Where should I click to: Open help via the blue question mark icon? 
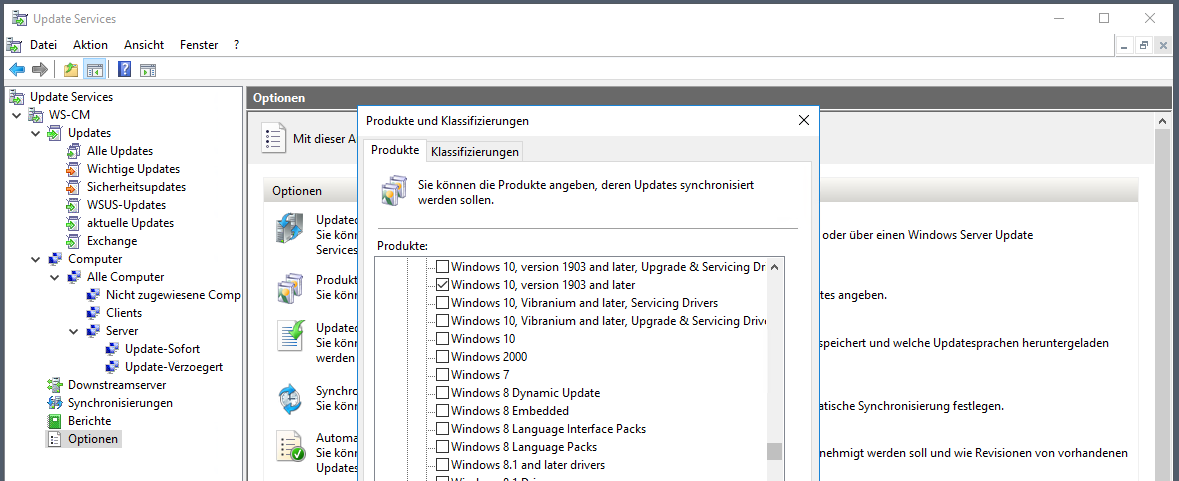click(125, 70)
